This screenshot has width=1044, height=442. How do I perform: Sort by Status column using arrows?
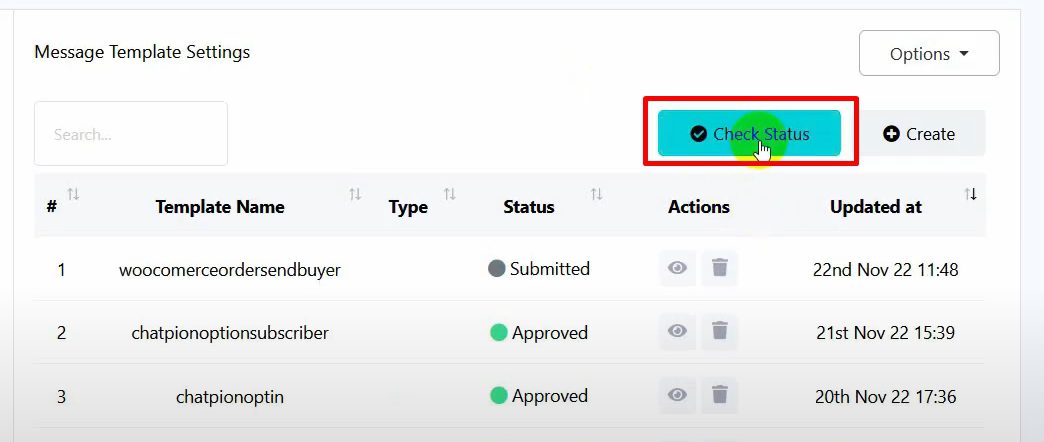point(597,194)
